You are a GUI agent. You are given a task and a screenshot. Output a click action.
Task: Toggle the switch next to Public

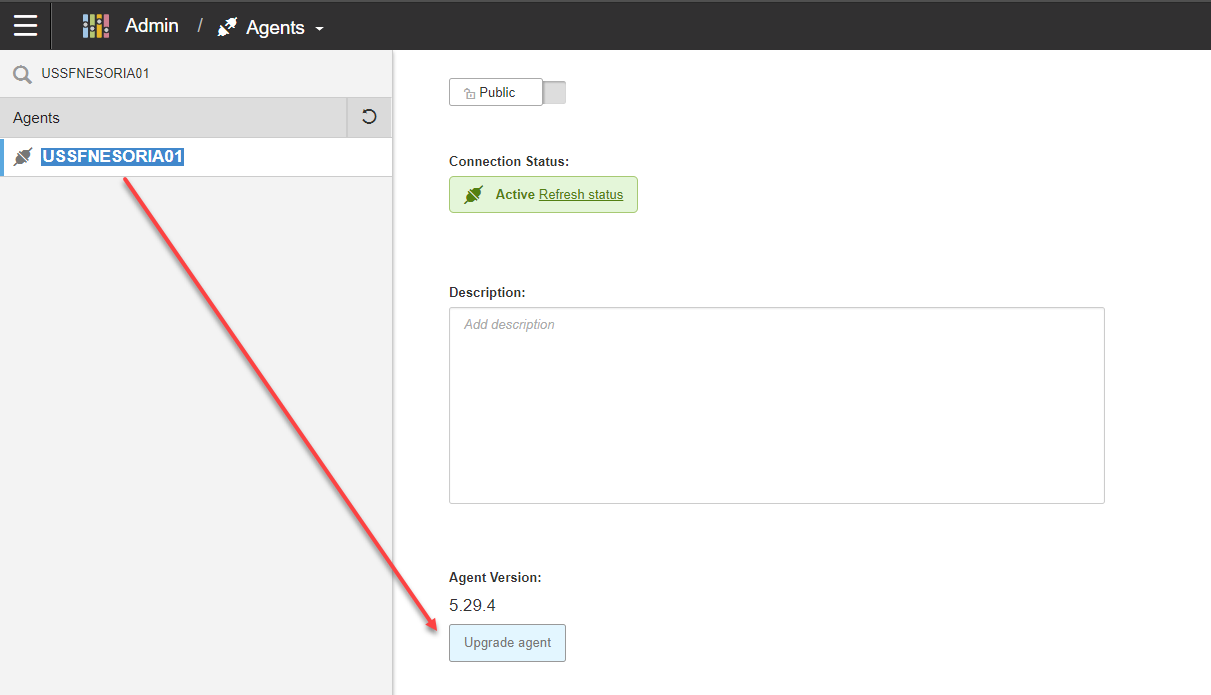pos(554,93)
